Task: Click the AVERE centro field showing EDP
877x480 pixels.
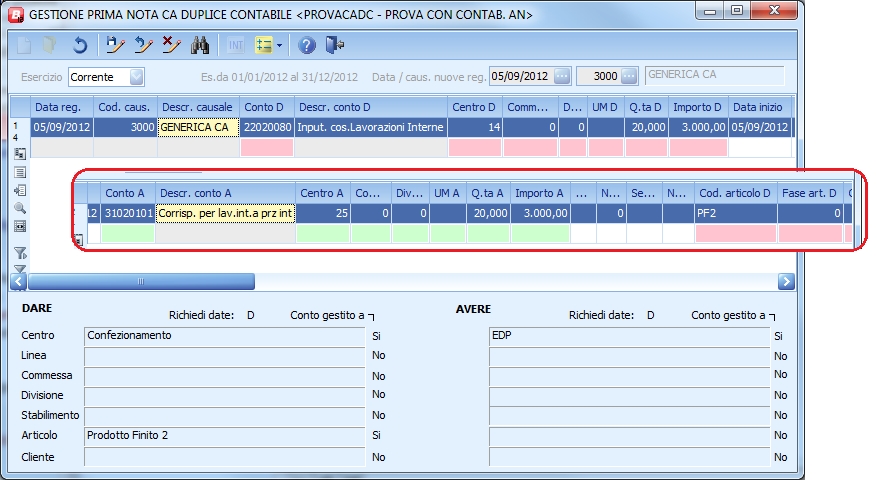Action: pos(629,336)
